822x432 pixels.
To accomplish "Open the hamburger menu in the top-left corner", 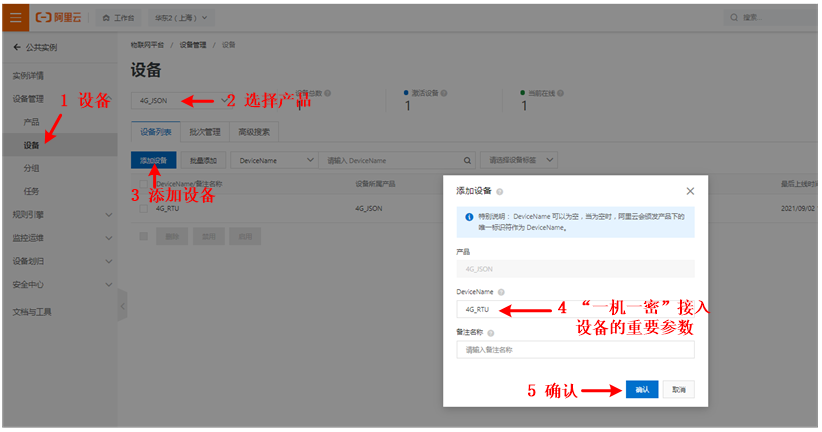I will tap(15, 18).
